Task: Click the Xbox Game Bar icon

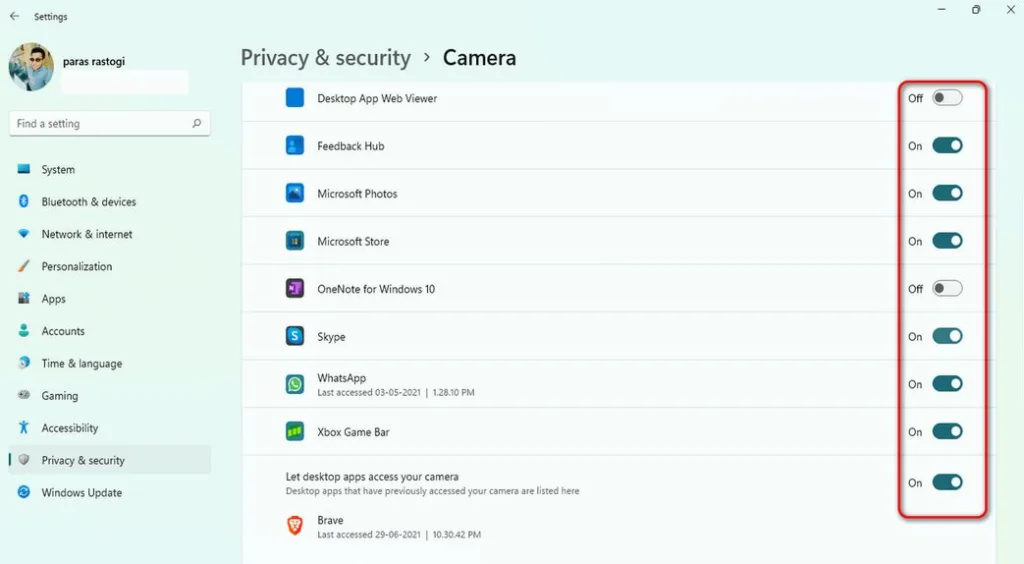Action: (295, 431)
